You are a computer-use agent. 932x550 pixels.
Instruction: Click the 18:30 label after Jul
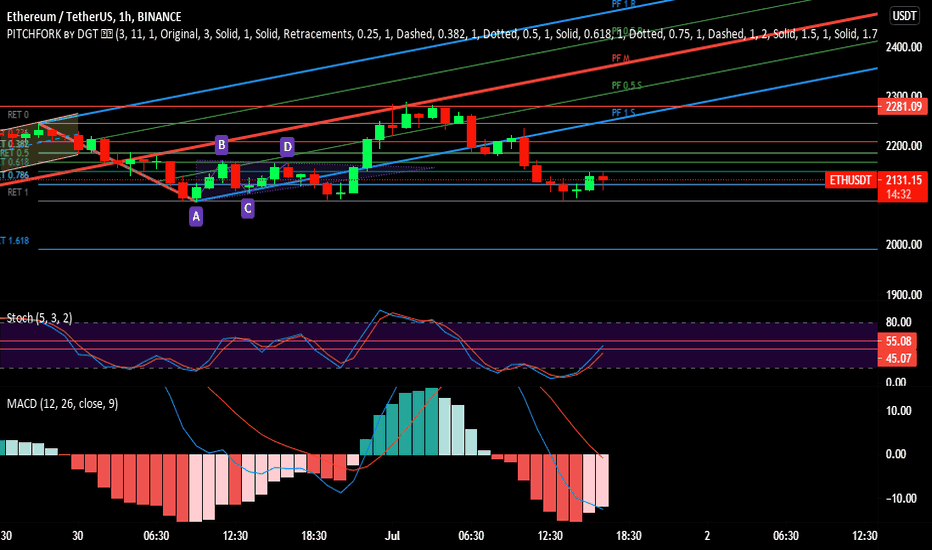coord(628,536)
